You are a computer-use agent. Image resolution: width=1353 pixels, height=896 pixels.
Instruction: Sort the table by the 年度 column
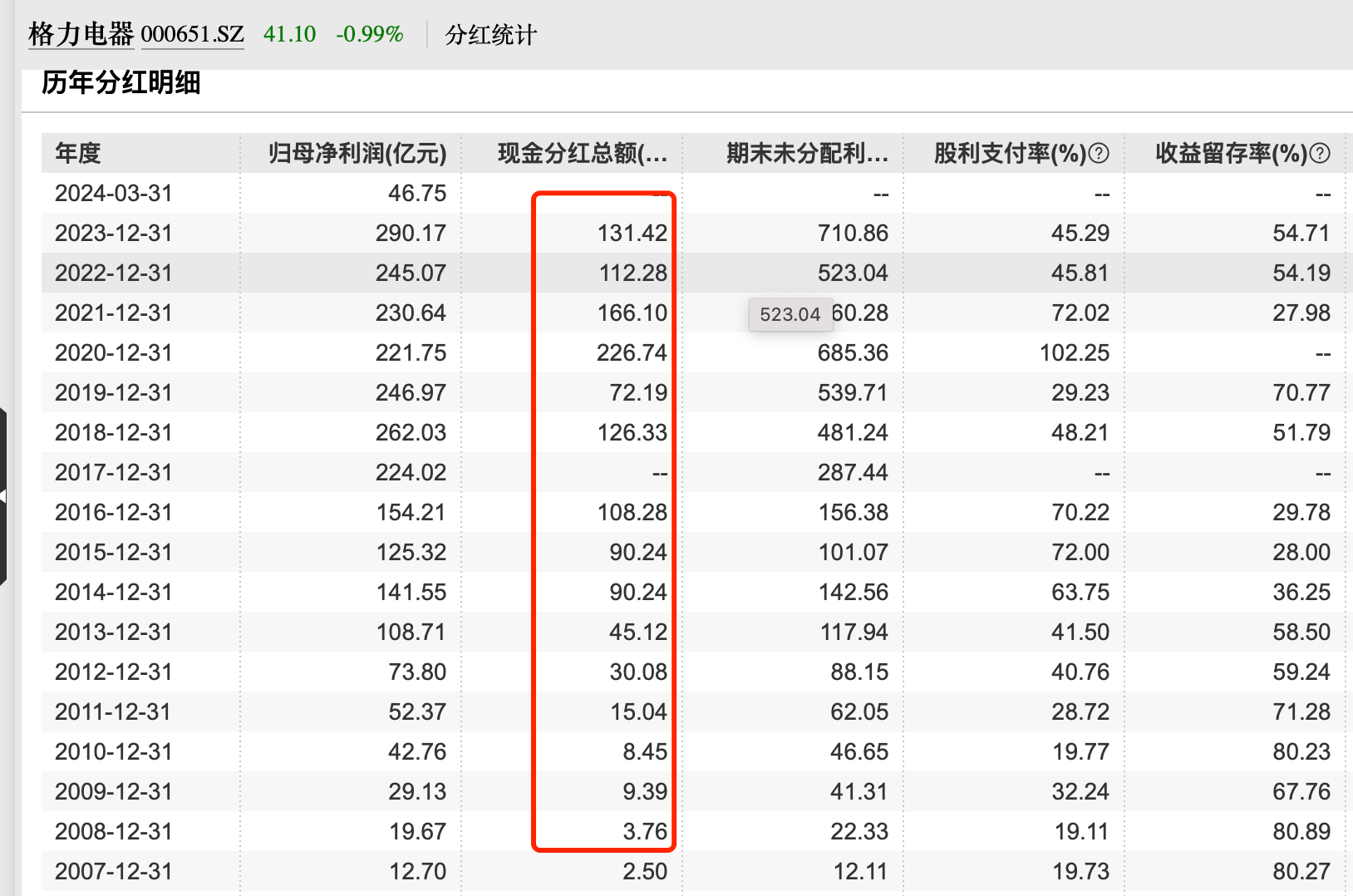[x=76, y=153]
